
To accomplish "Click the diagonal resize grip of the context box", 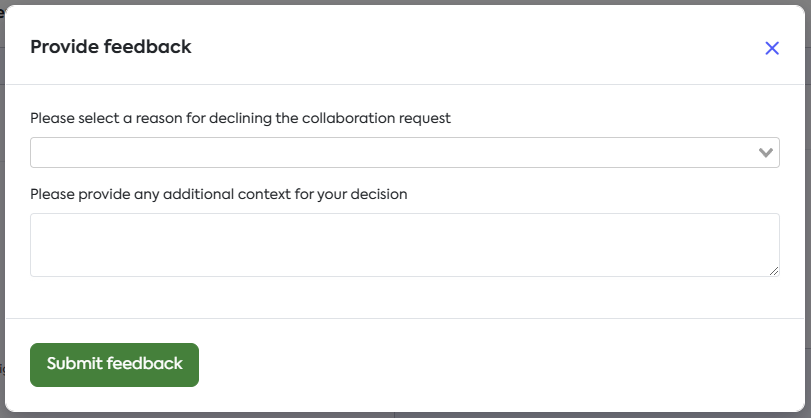I will tap(773, 270).
